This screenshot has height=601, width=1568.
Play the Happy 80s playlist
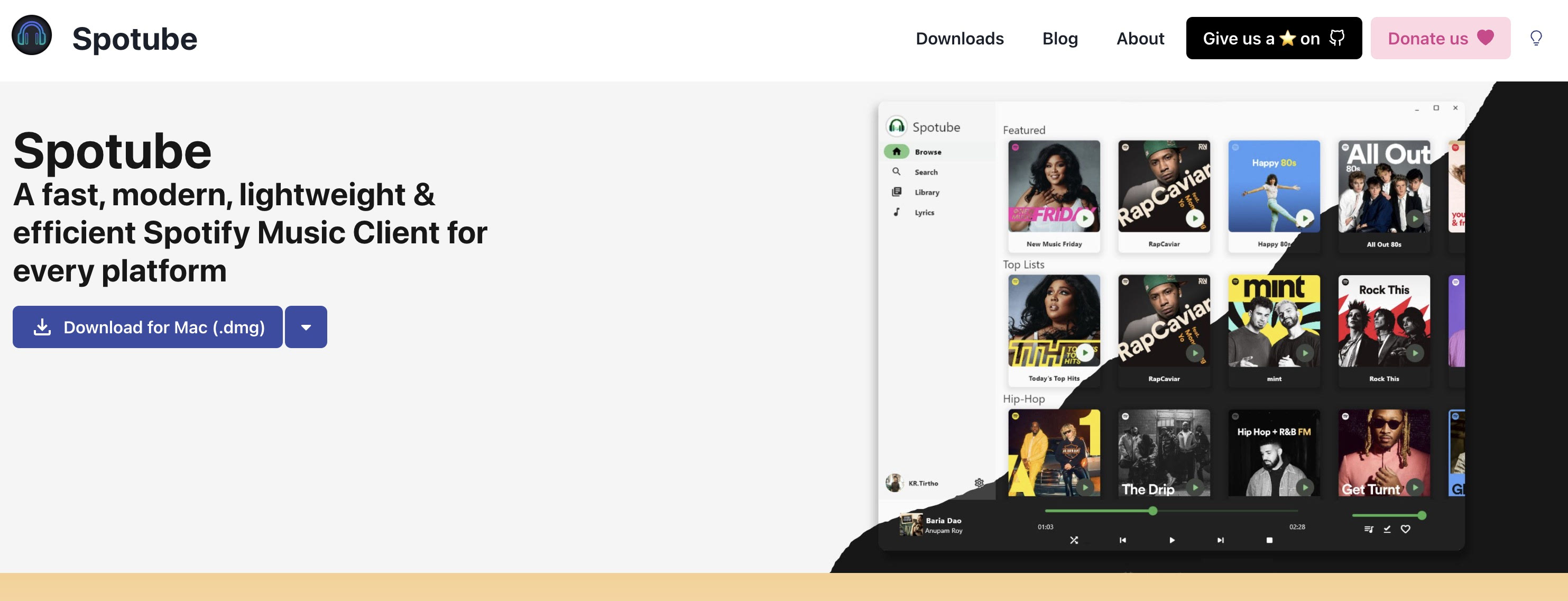[1304, 218]
